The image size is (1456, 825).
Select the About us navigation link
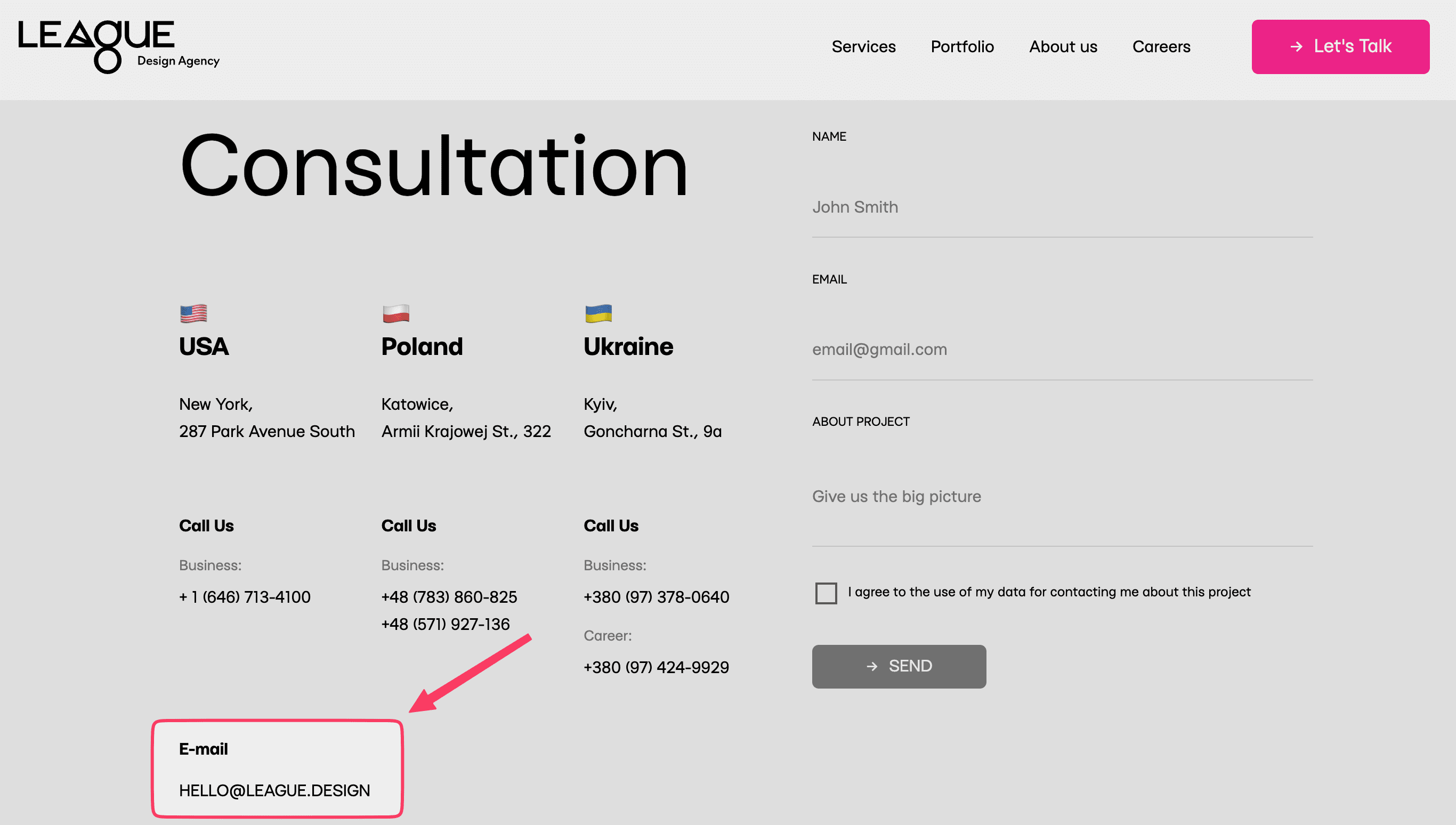tap(1063, 46)
